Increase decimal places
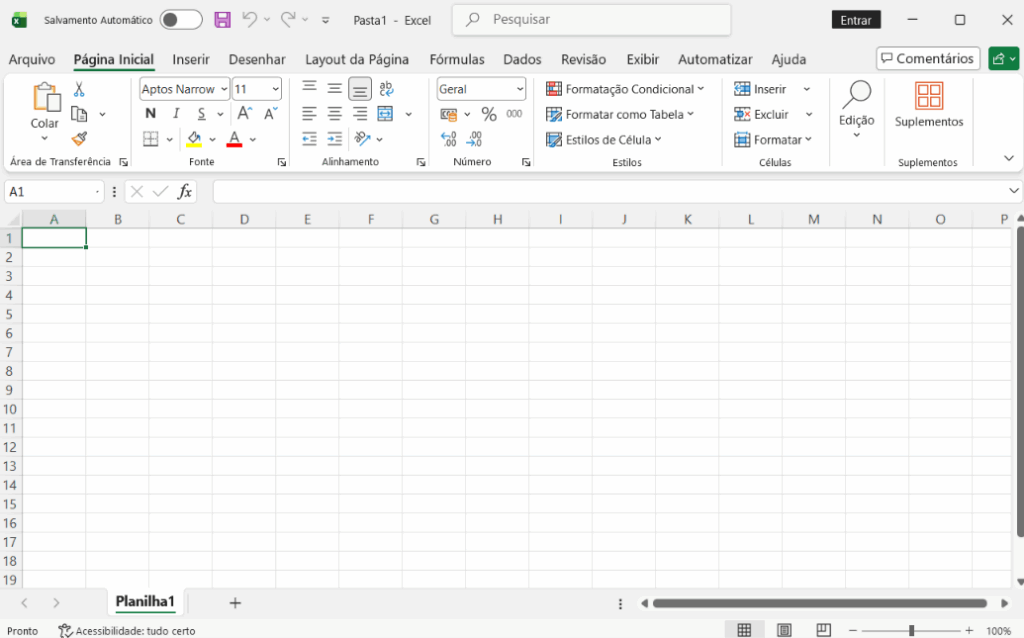1024x638 pixels. tap(449, 139)
